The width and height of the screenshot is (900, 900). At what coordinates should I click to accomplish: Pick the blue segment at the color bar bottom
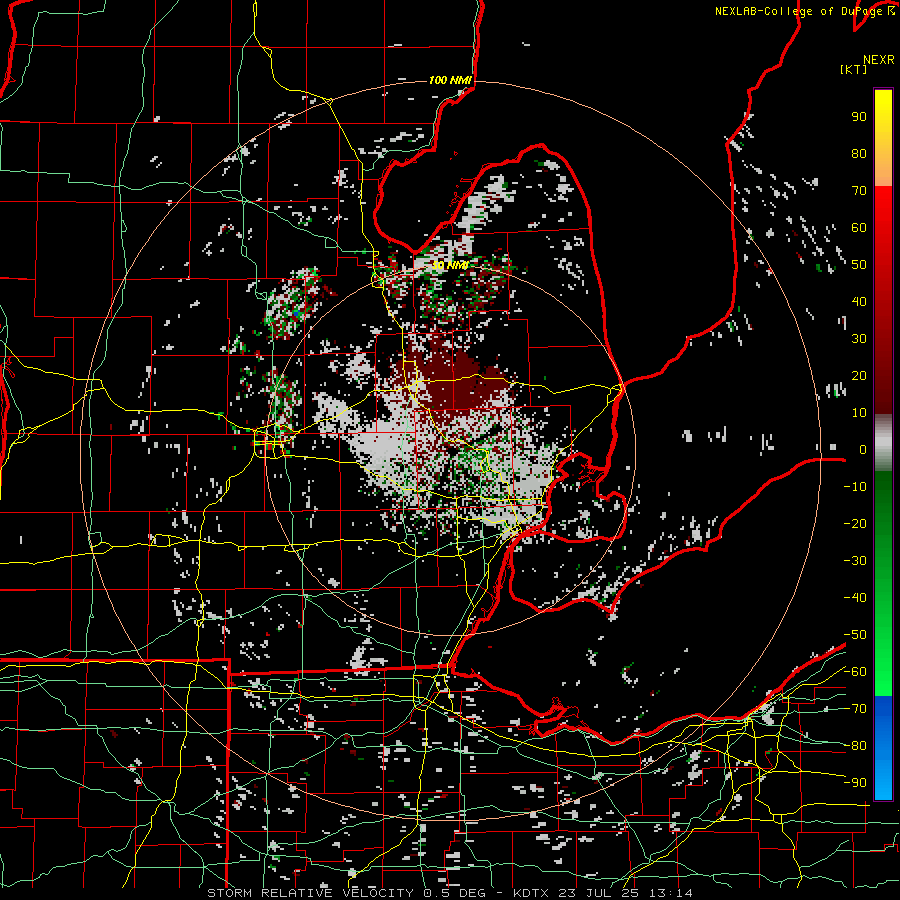coord(883,748)
